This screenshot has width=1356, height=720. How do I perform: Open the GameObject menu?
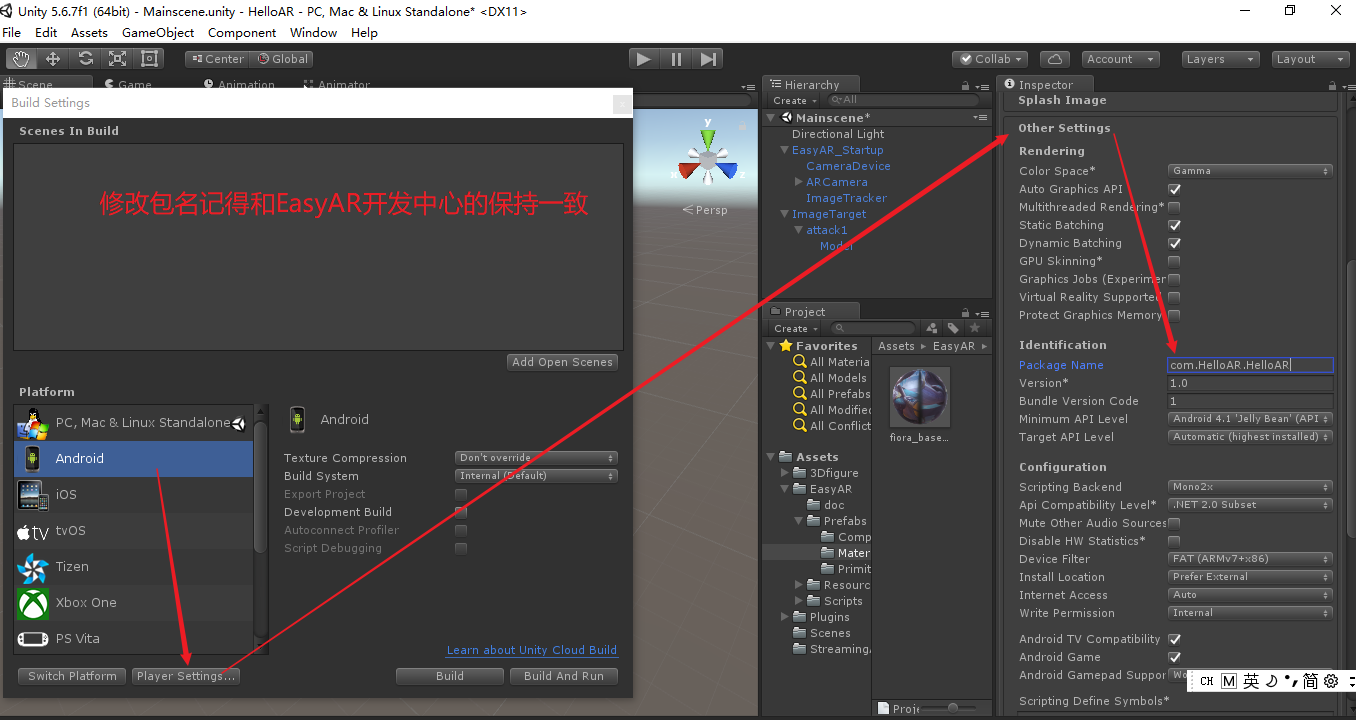(x=158, y=32)
